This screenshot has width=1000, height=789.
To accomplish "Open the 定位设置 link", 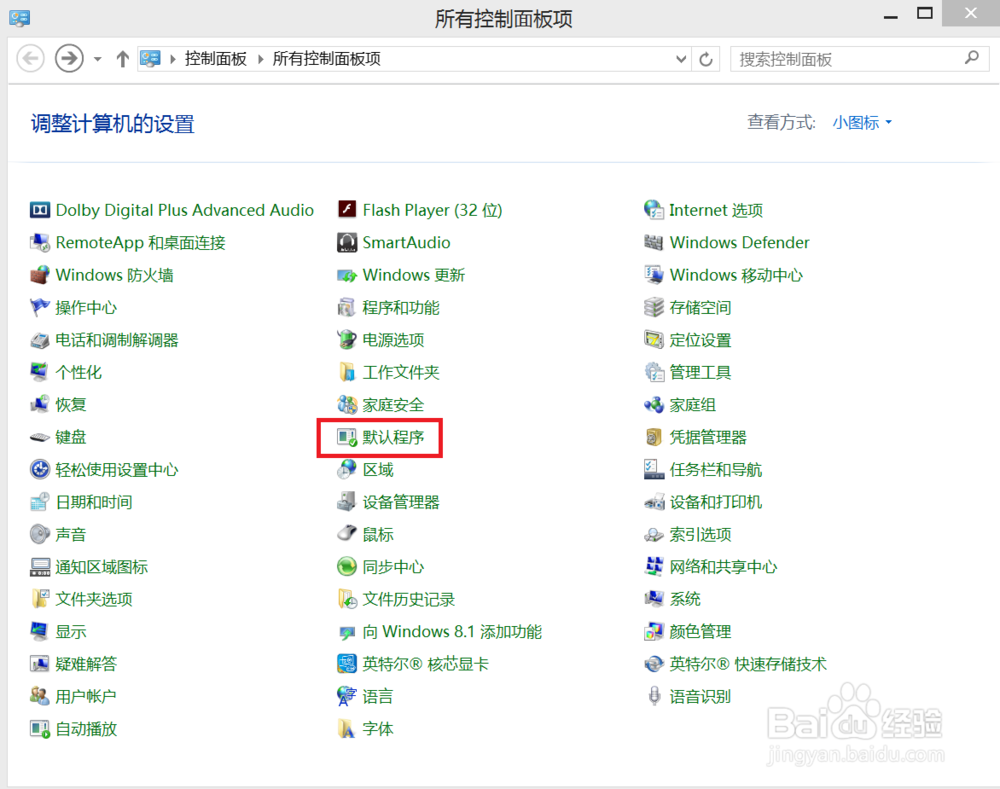I will click(x=700, y=340).
